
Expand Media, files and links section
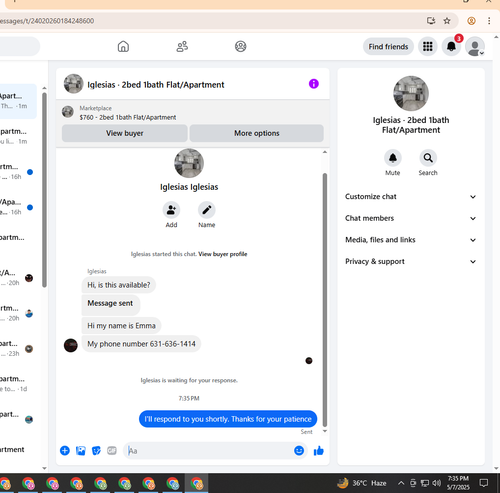pos(411,240)
